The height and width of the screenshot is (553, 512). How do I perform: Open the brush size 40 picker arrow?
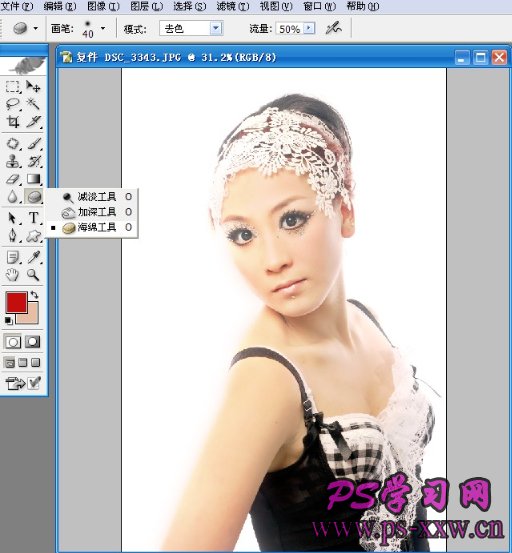tap(103, 28)
